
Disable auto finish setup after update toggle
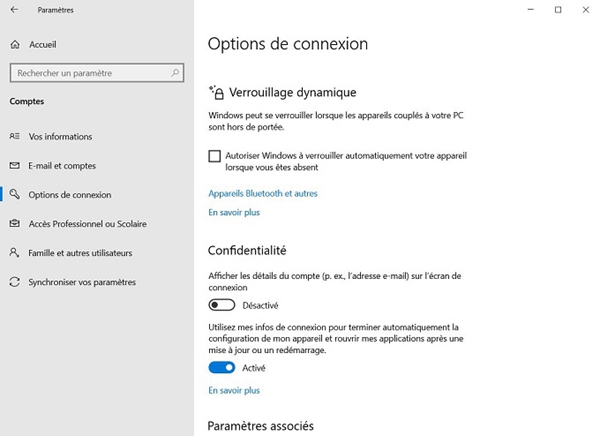tap(222, 367)
